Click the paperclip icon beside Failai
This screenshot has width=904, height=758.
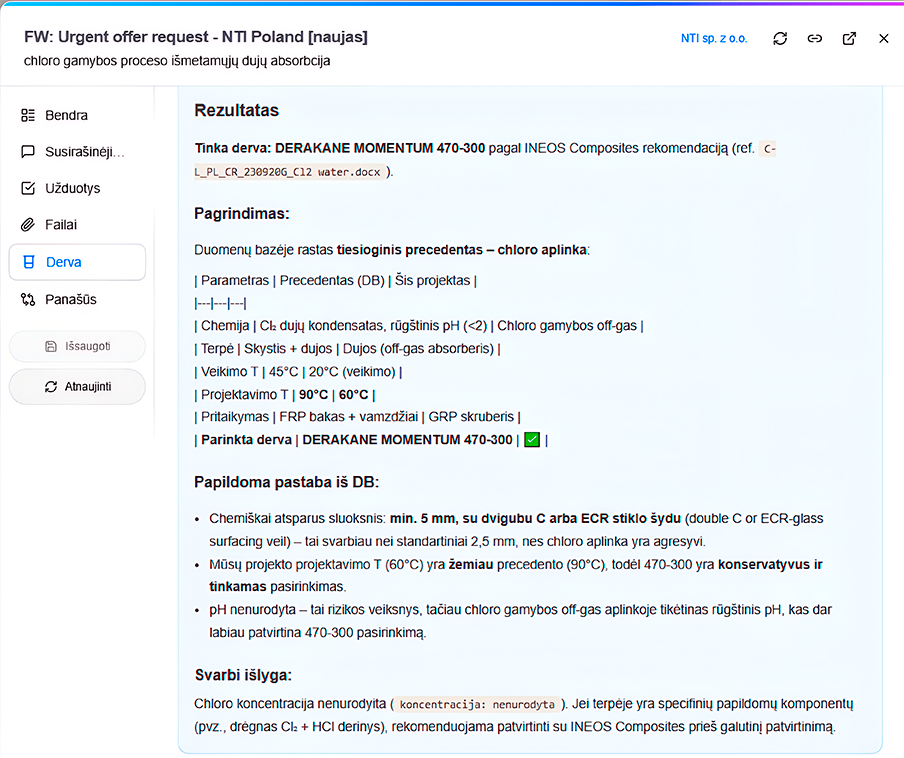[28, 225]
